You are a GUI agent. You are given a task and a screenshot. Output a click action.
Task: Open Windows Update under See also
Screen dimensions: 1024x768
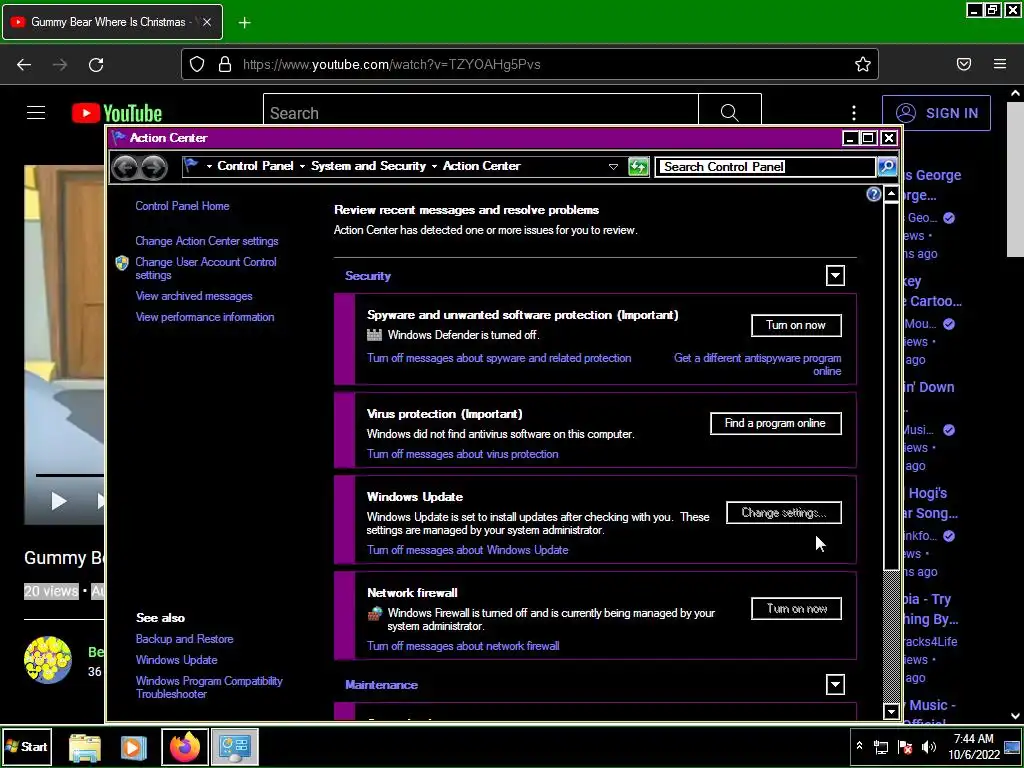(x=176, y=660)
